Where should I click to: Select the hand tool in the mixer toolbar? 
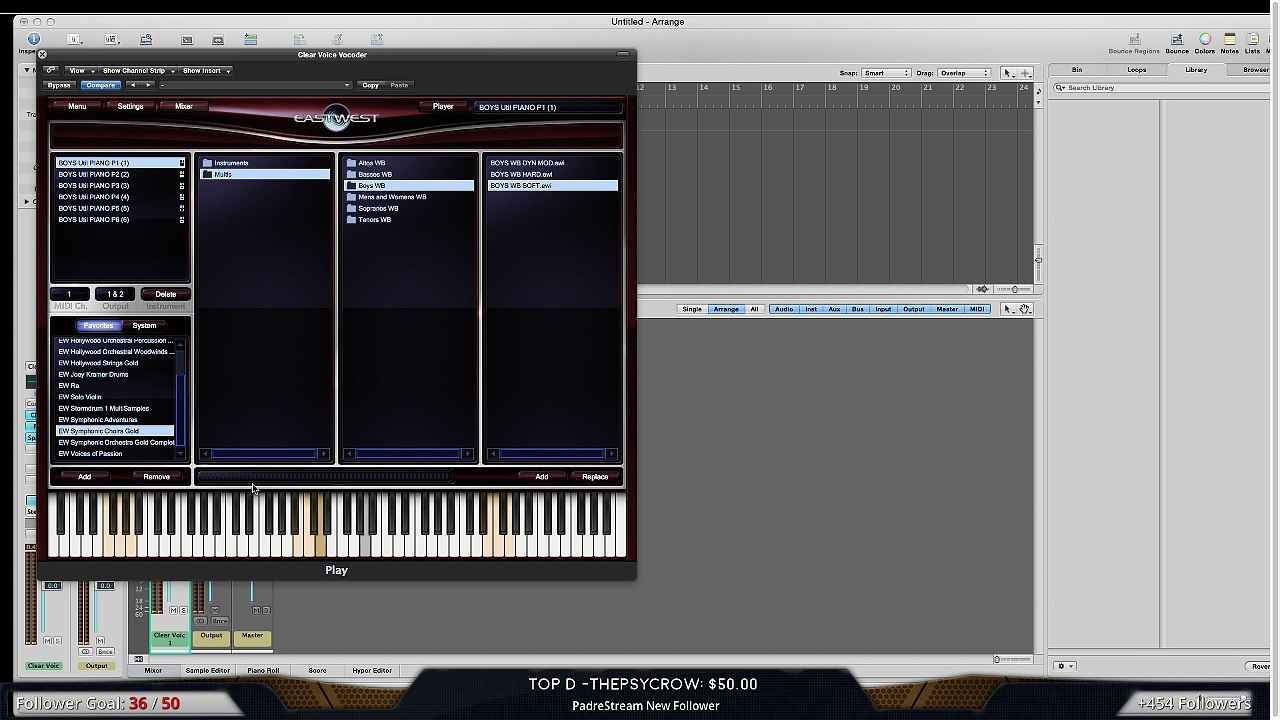coord(1025,309)
